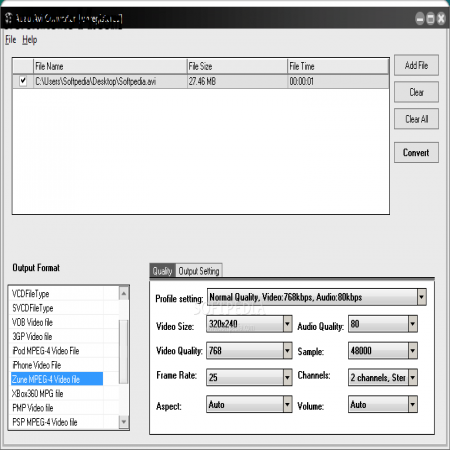Select PSP MPEG-4 Video file format
The height and width of the screenshot is (450, 450).
tap(57, 422)
